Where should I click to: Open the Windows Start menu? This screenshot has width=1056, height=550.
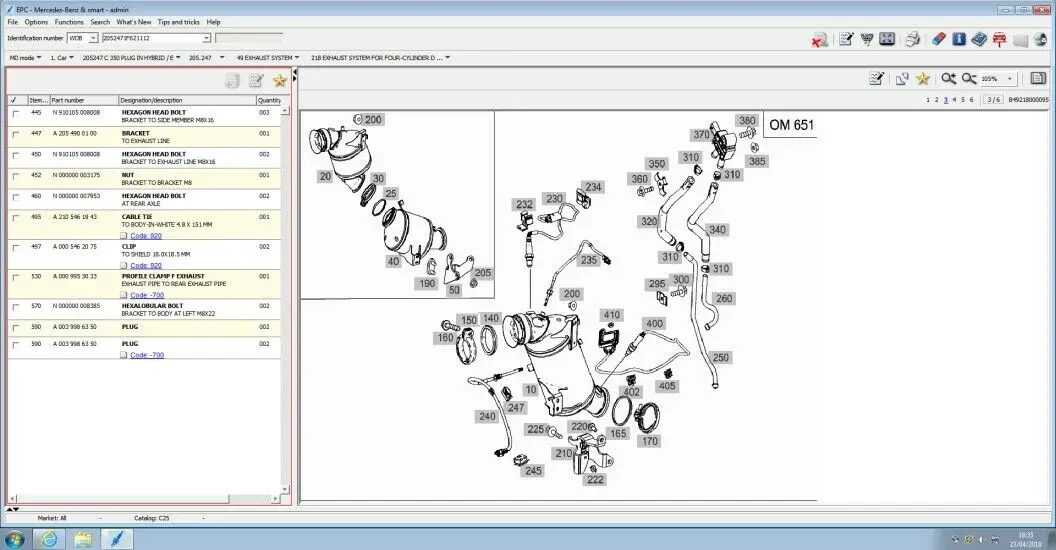(x=14, y=539)
